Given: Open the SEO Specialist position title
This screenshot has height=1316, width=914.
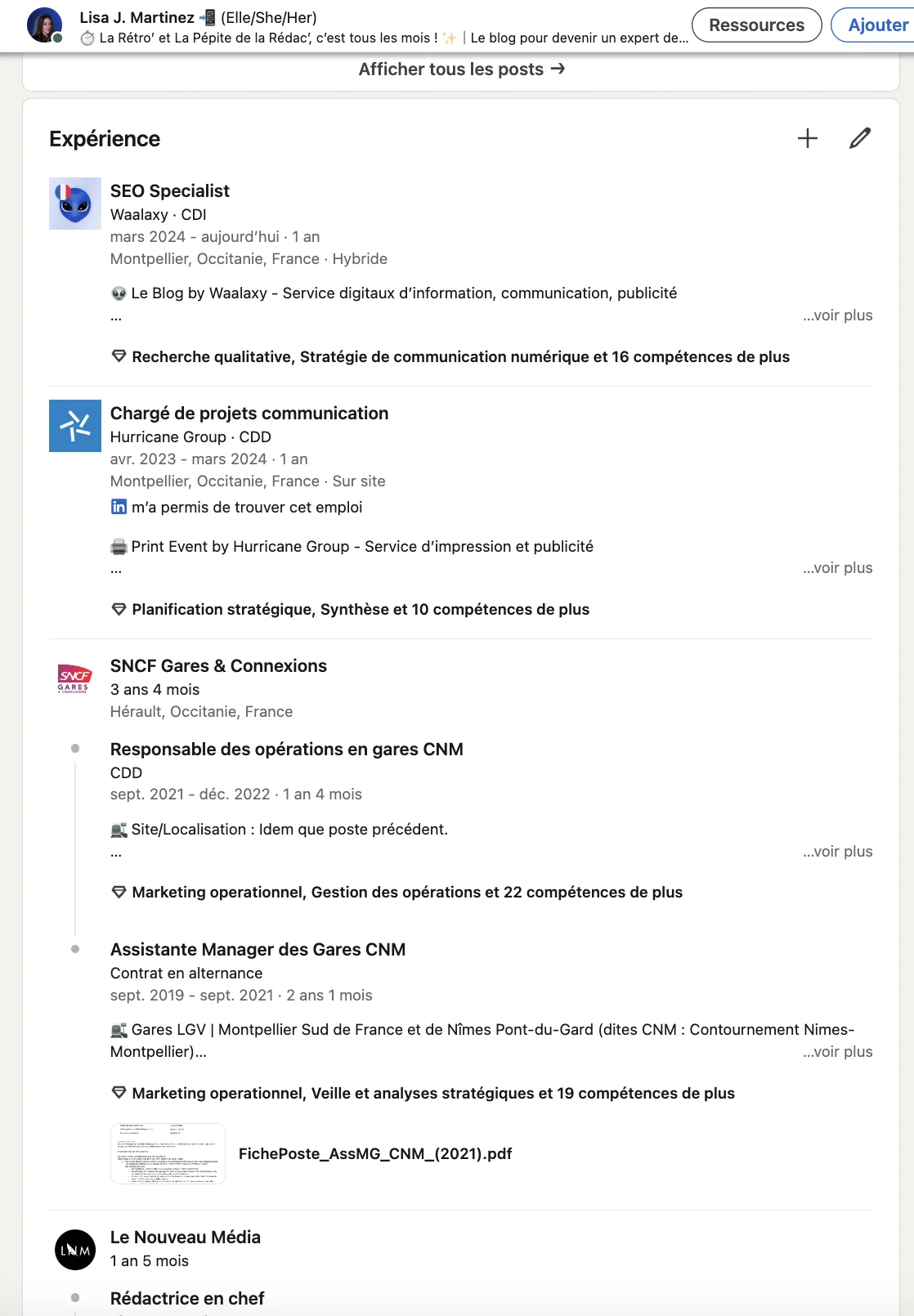Looking at the screenshot, I should tap(170, 190).
